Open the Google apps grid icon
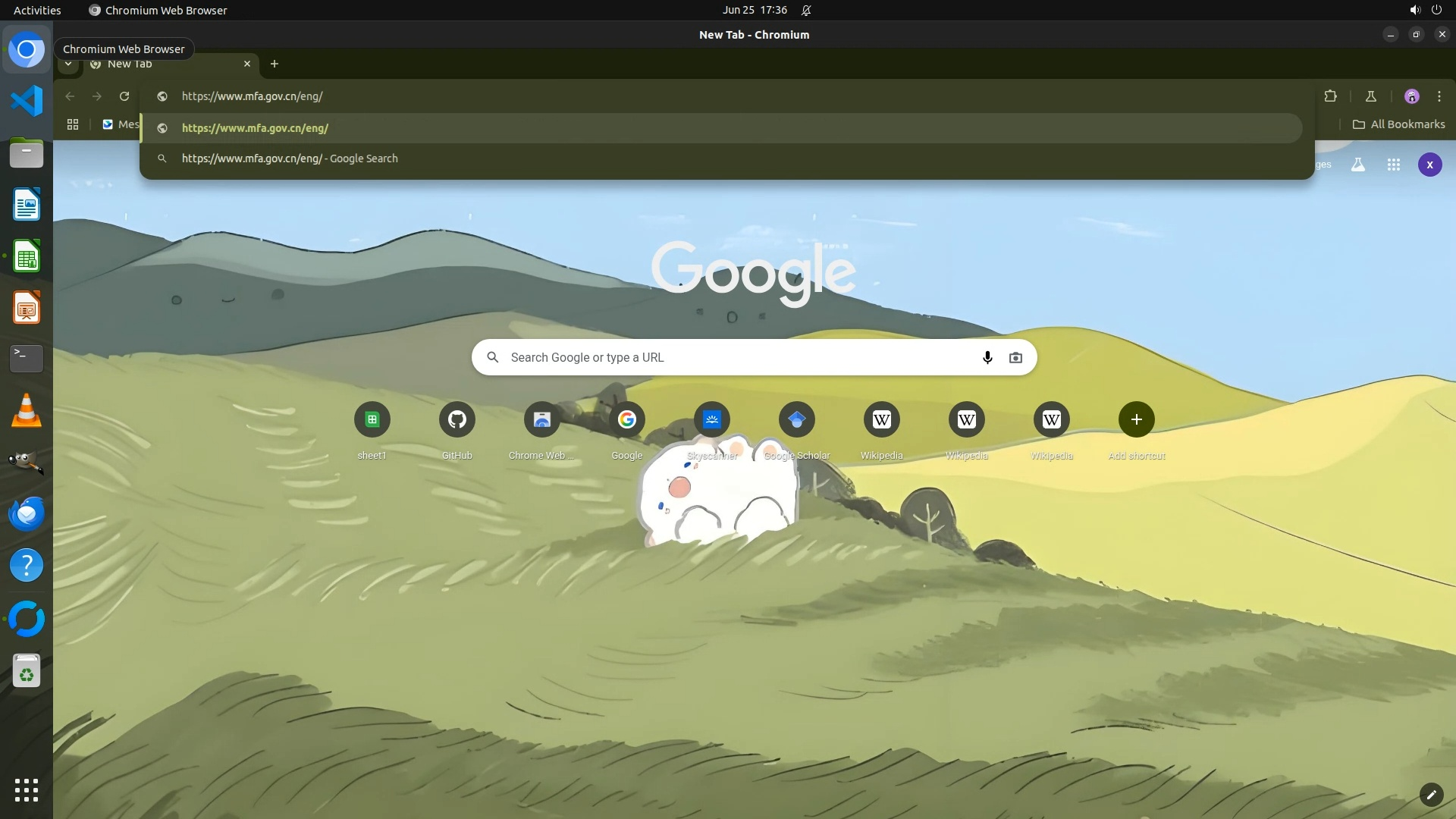This screenshot has height=819, width=1456. (x=1393, y=165)
